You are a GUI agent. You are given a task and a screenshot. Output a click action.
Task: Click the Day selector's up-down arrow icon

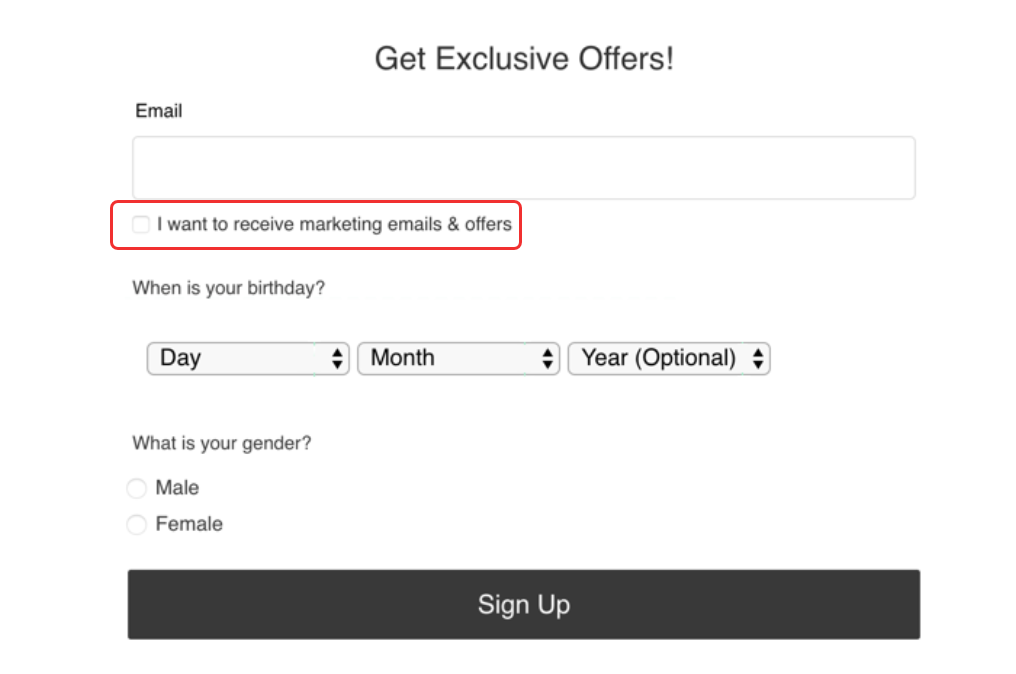pyautogui.click(x=338, y=358)
